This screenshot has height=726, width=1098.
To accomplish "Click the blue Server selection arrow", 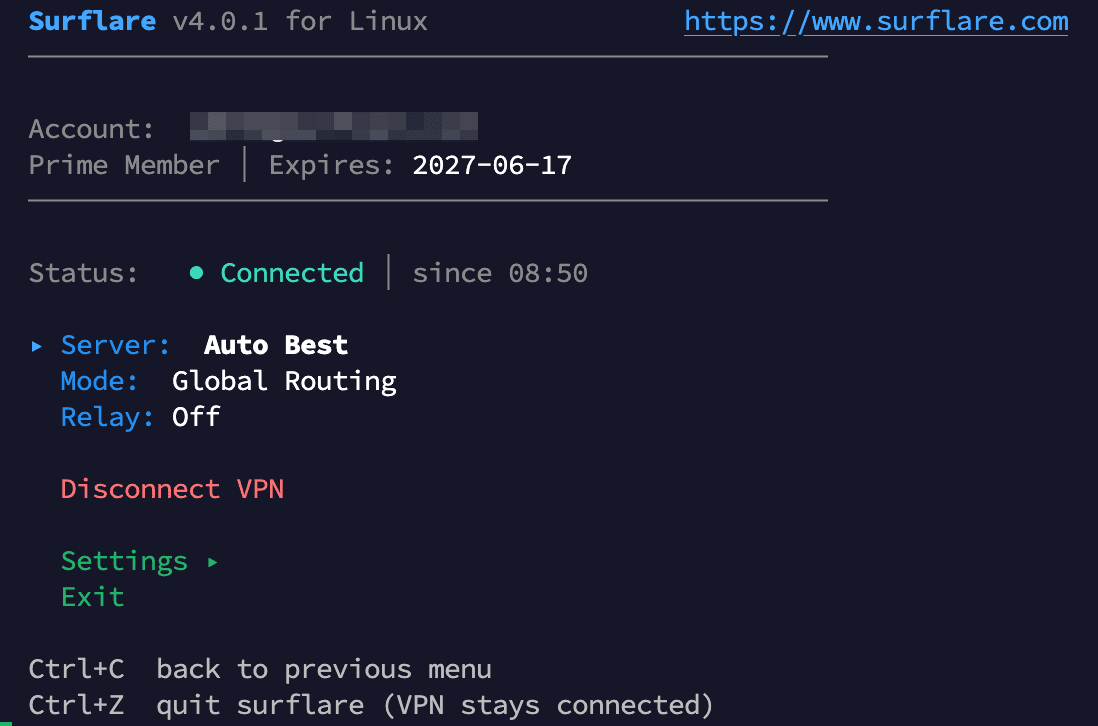I will coord(37,346).
